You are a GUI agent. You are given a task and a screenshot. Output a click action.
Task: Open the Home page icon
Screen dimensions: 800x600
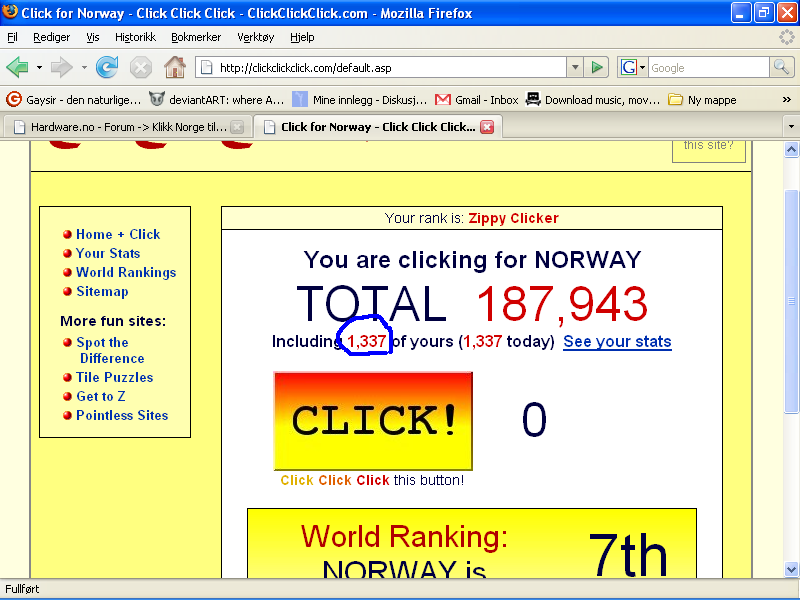tap(174, 67)
